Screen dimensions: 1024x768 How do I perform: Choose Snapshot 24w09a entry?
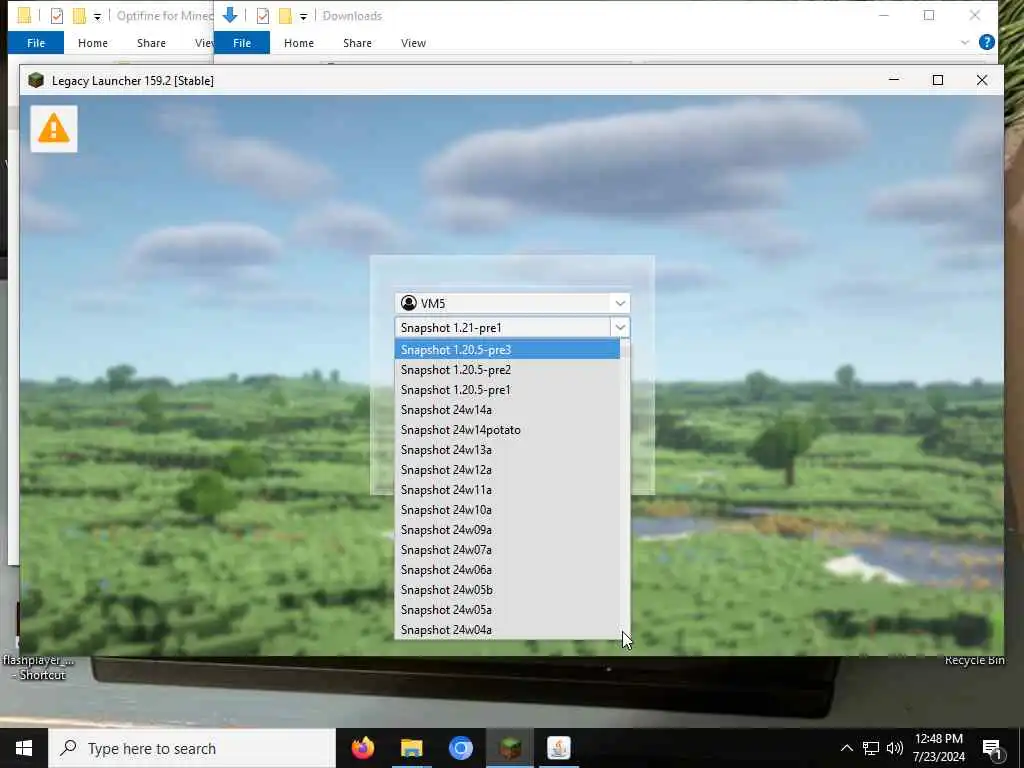(507, 530)
